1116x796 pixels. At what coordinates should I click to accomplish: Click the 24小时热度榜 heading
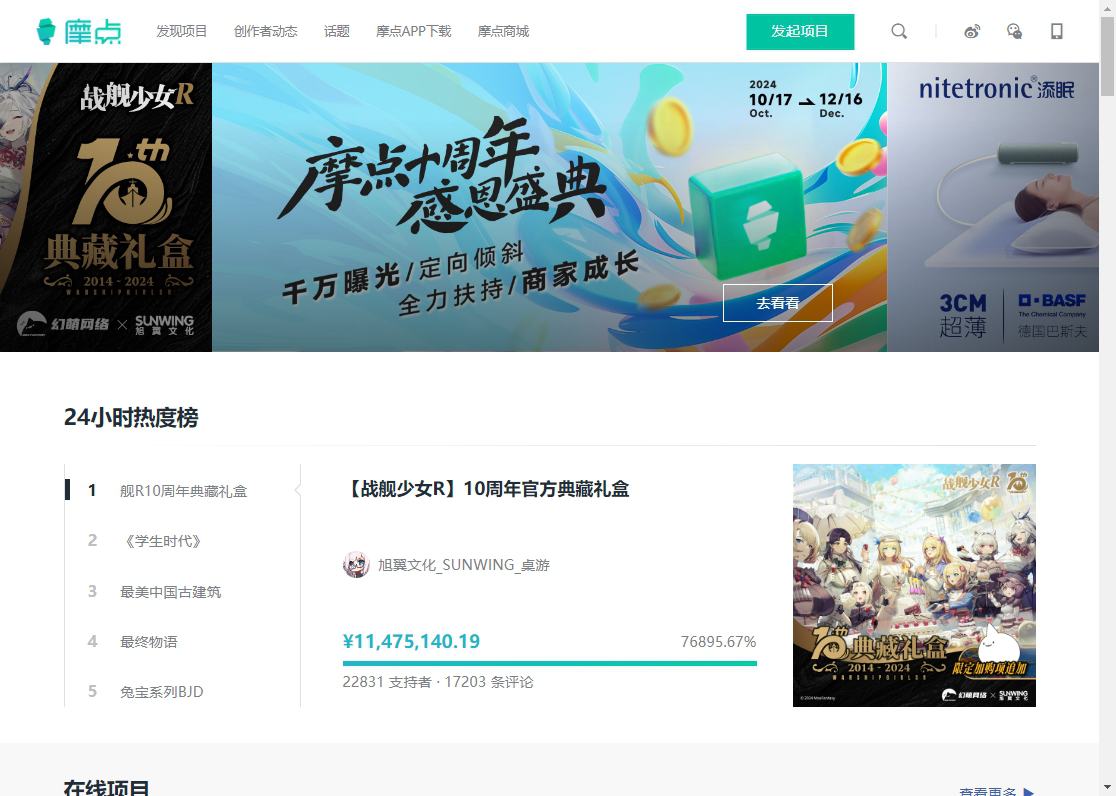tap(131, 417)
